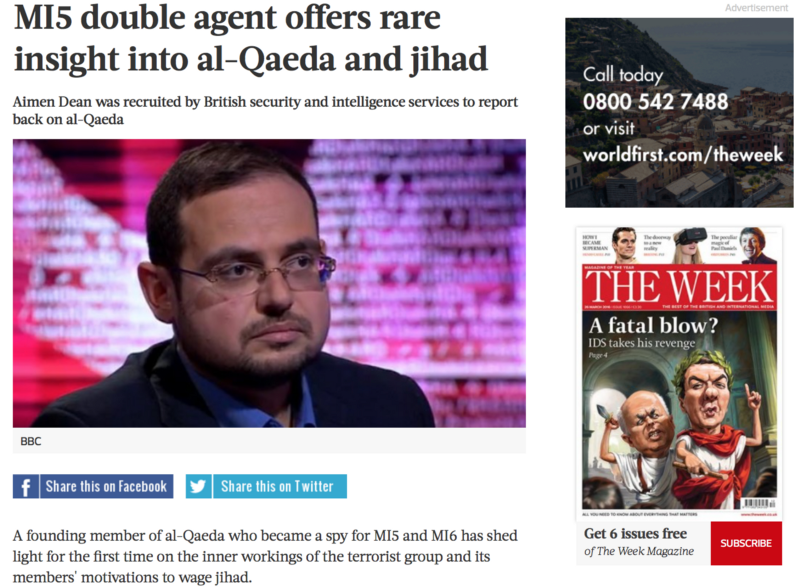This screenshot has height=588, width=800.
Task: Click the THE WEEK red masthead logo
Action: 679,286
